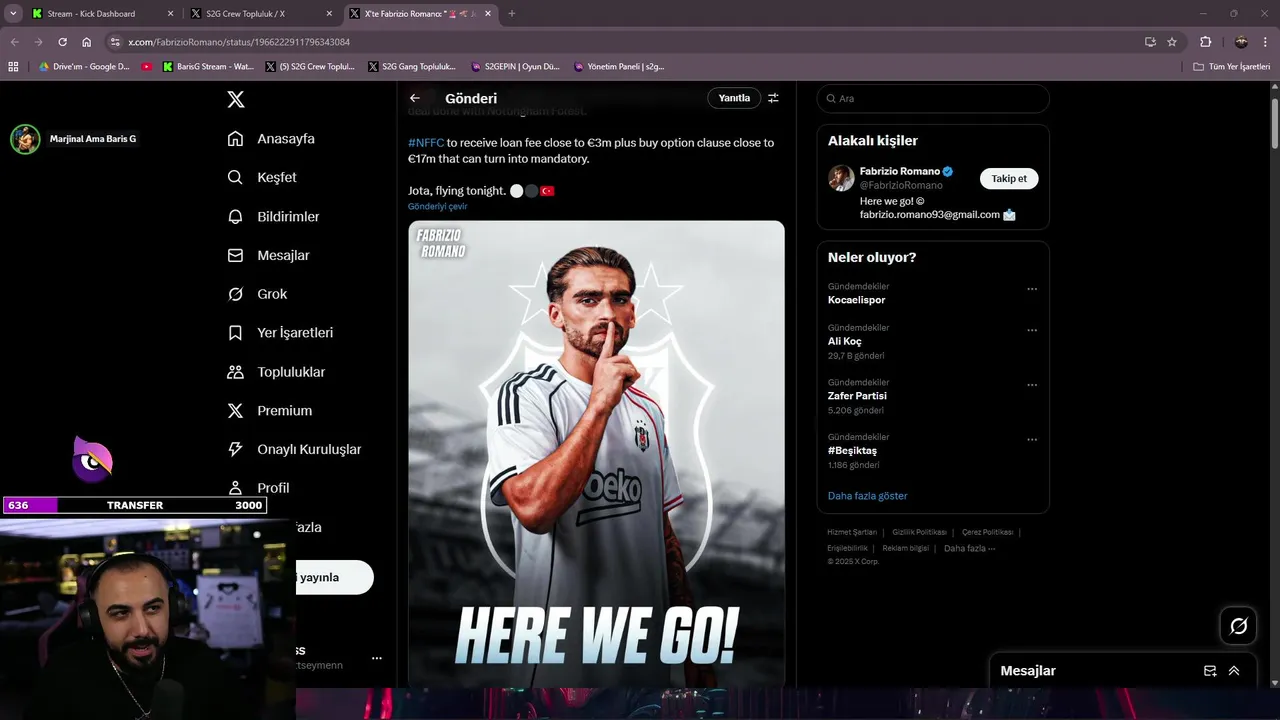Open Zafer Partisi trending topic
This screenshot has width=1280, height=720.
pos(857,396)
